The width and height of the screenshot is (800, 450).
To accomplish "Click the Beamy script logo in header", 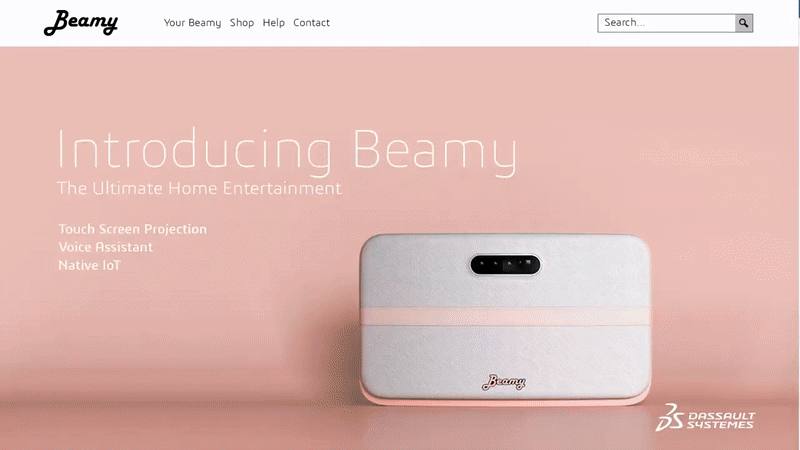I will point(81,22).
